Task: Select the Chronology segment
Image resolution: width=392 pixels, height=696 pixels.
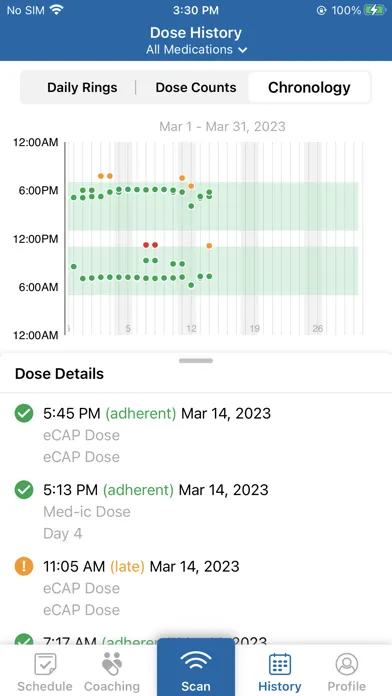Action: (309, 87)
